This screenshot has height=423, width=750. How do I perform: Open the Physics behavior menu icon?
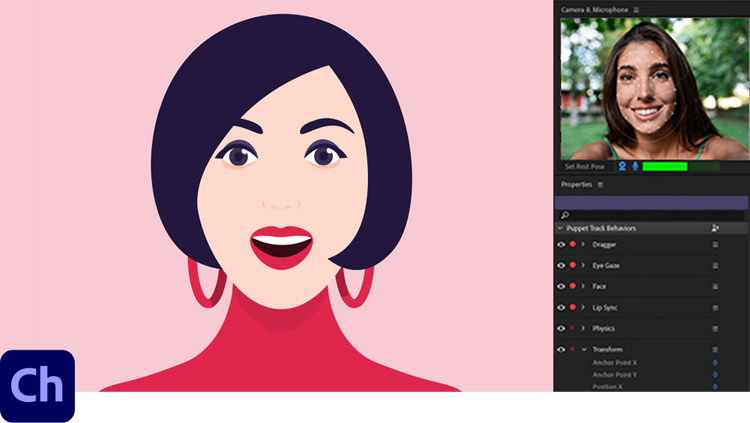[x=715, y=329]
